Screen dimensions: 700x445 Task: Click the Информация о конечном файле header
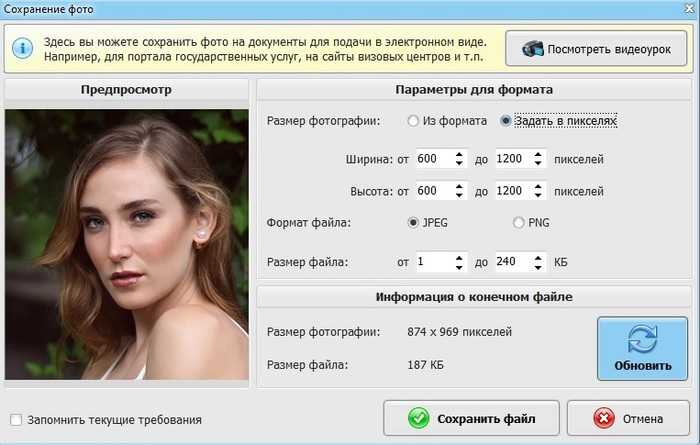pyautogui.click(x=474, y=297)
